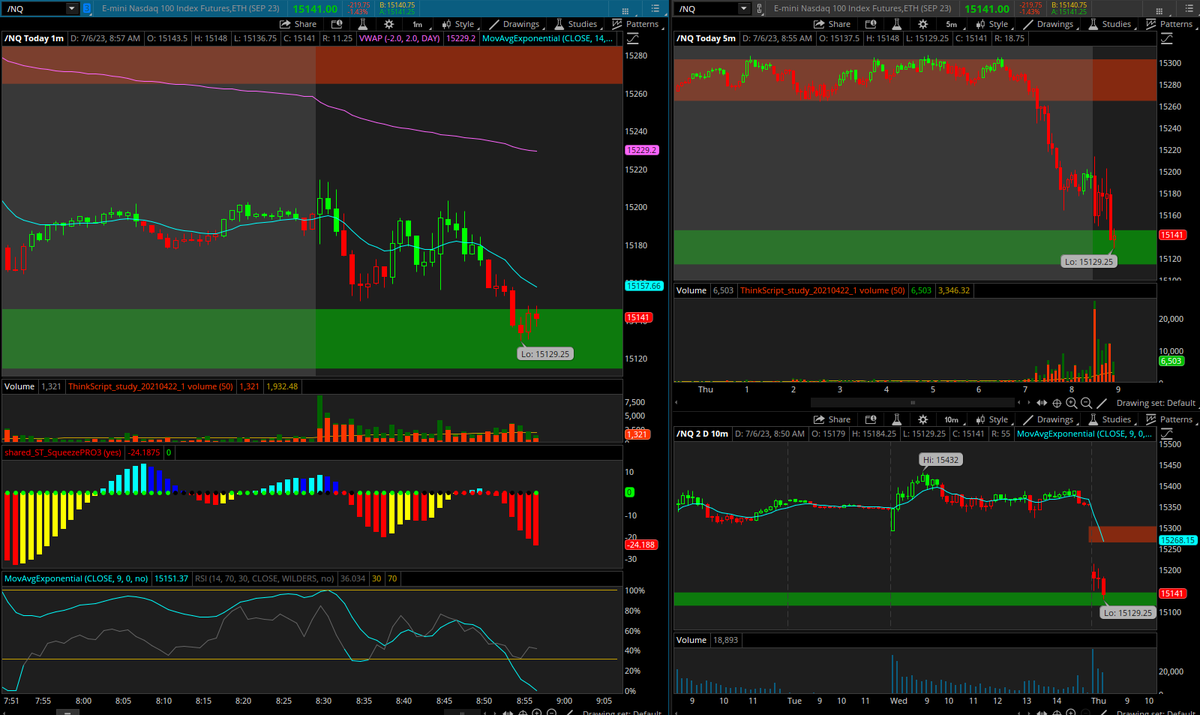This screenshot has width=1200, height=715.
Task: Click Share on the 5m chart toolbar
Action: pos(832,24)
